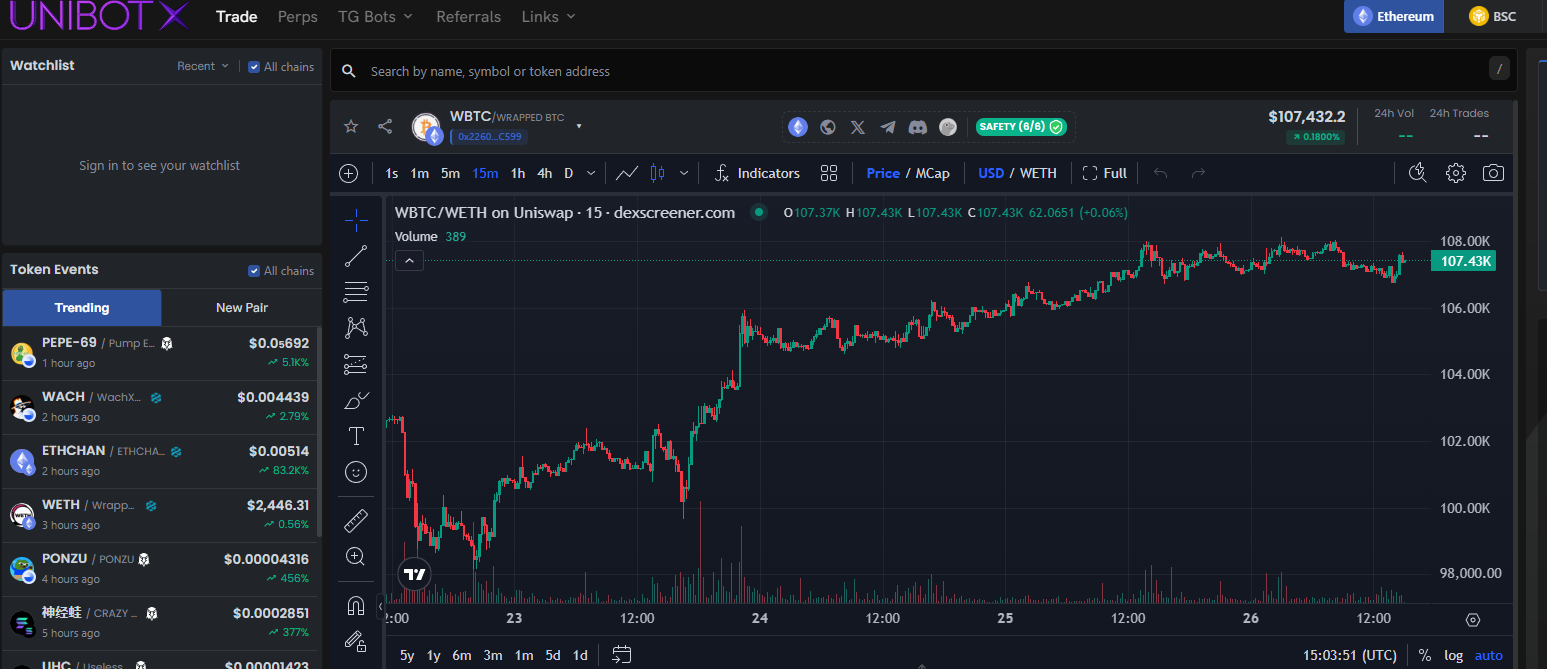
Task: Toggle Watchlist All chains checkbox
Action: [x=254, y=67]
